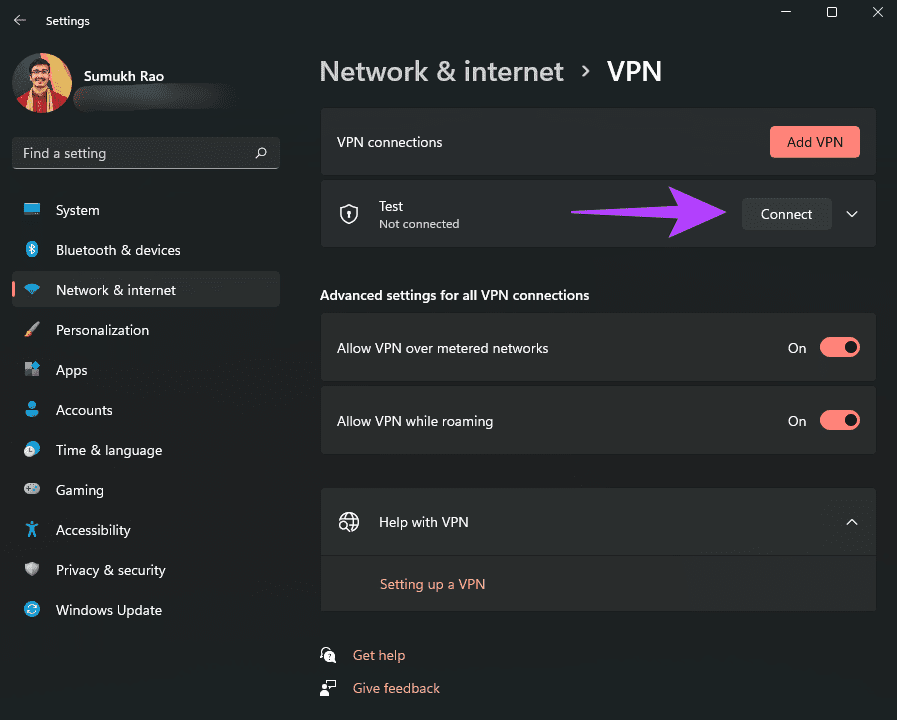Click the Accounts person icon
897x720 pixels.
[x=32, y=409]
